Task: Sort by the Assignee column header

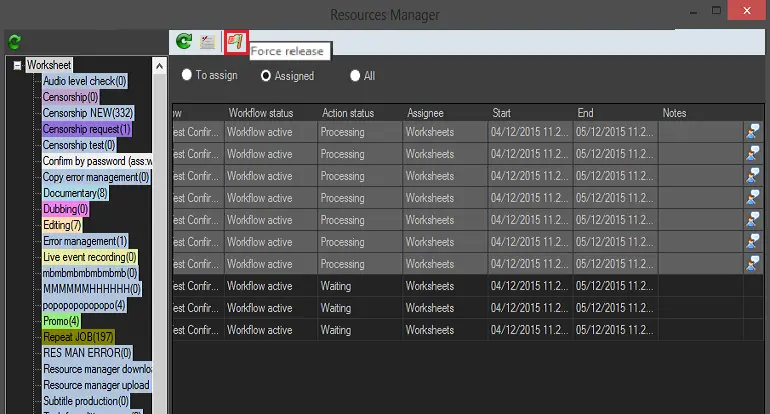Action: [x=425, y=113]
